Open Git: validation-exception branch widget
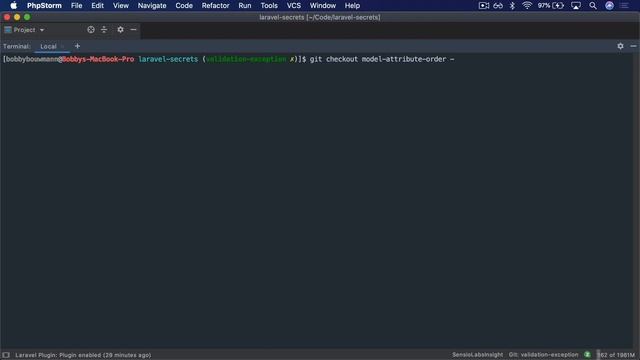Viewport: 640px width, 360px height. coord(543,355)
